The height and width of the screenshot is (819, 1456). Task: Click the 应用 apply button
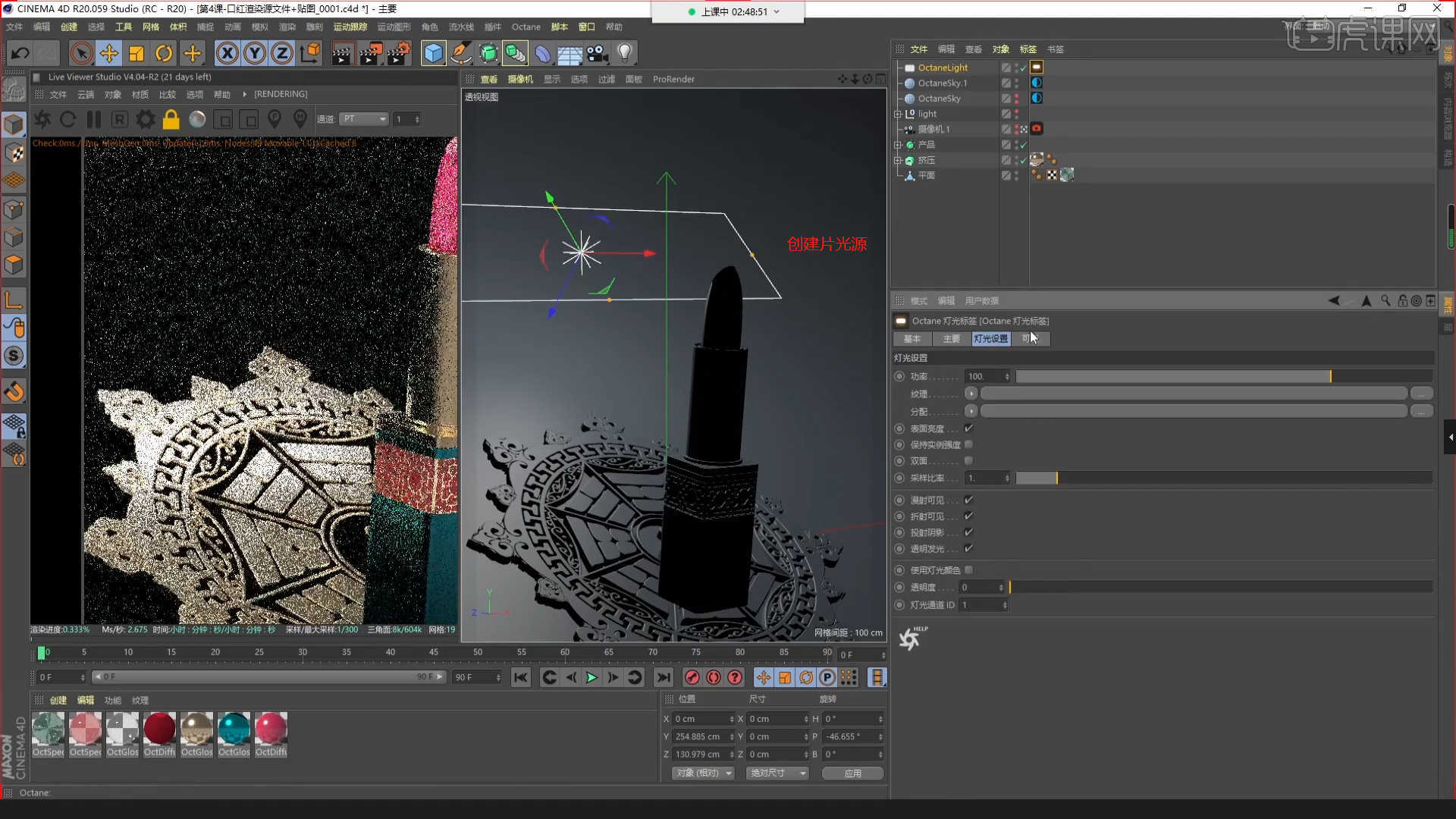(x=852, y=773)
